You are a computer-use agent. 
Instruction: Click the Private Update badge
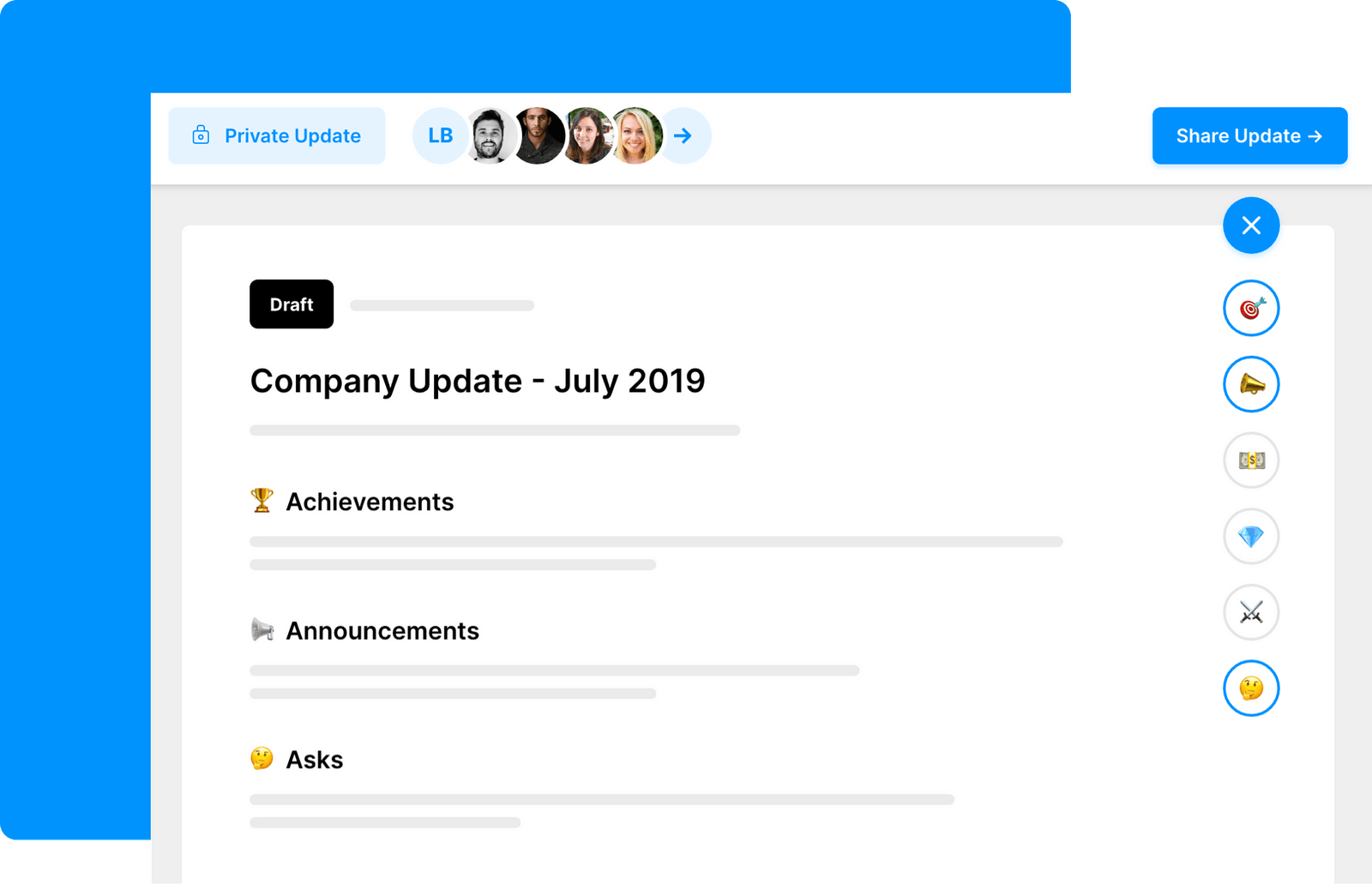click(276, 135)
